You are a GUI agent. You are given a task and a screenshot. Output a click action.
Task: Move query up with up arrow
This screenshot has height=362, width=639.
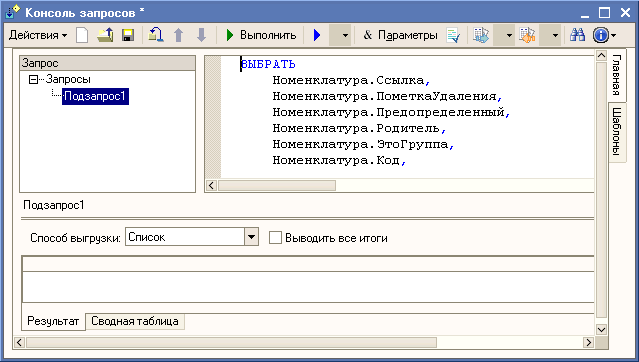click(x=178, y=35)
